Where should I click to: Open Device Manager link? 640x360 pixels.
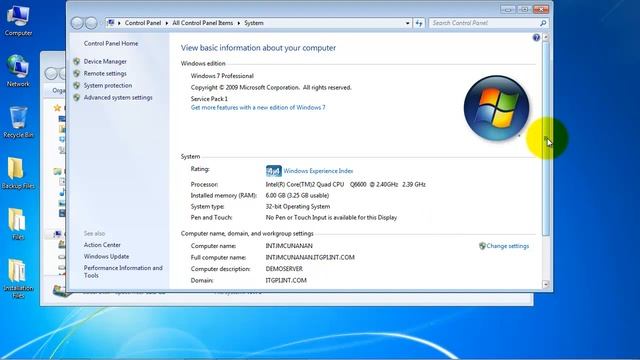(105, 62)
